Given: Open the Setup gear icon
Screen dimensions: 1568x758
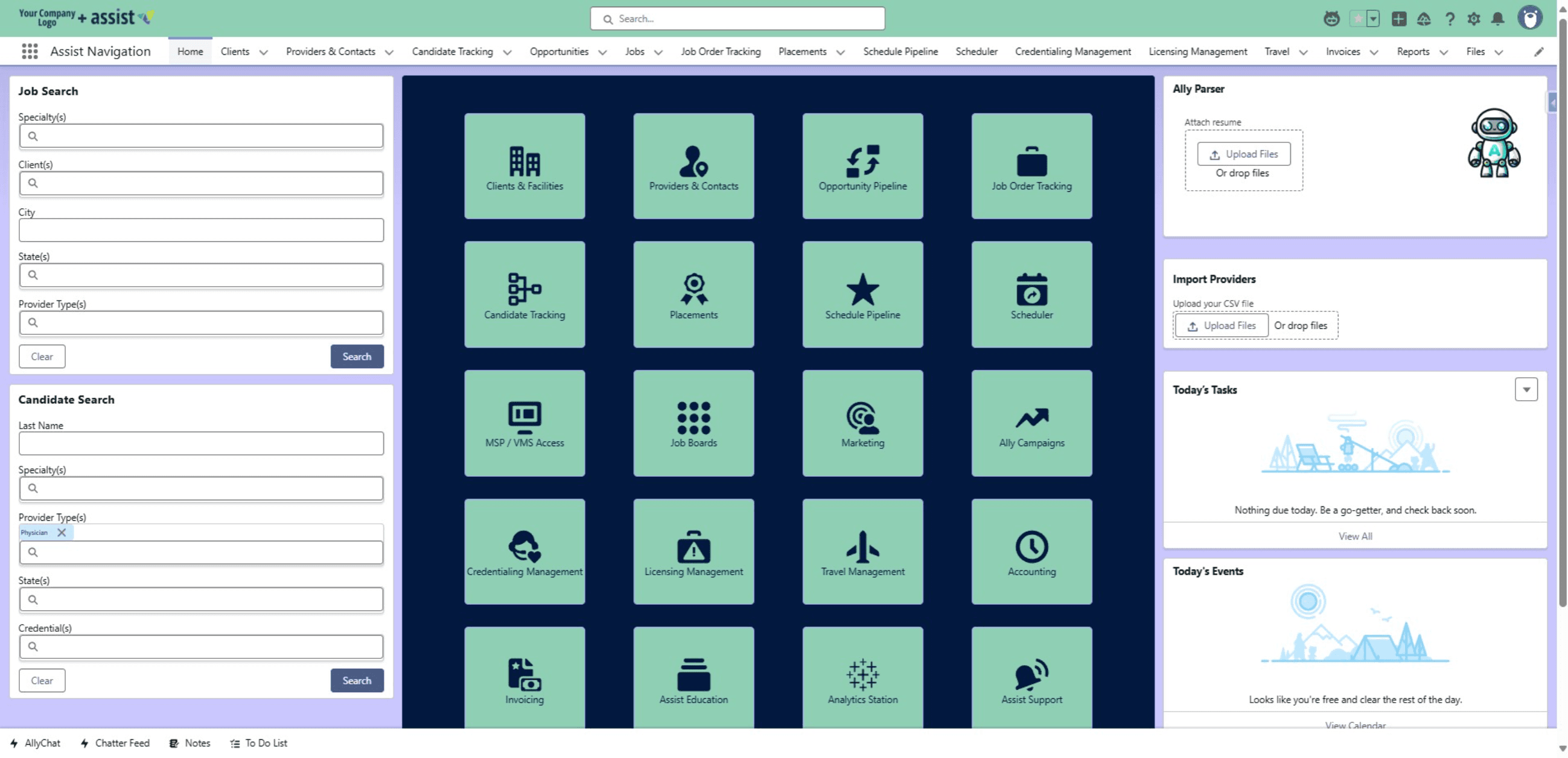Looking at the screenshot, I should (x=1473, y=19).
